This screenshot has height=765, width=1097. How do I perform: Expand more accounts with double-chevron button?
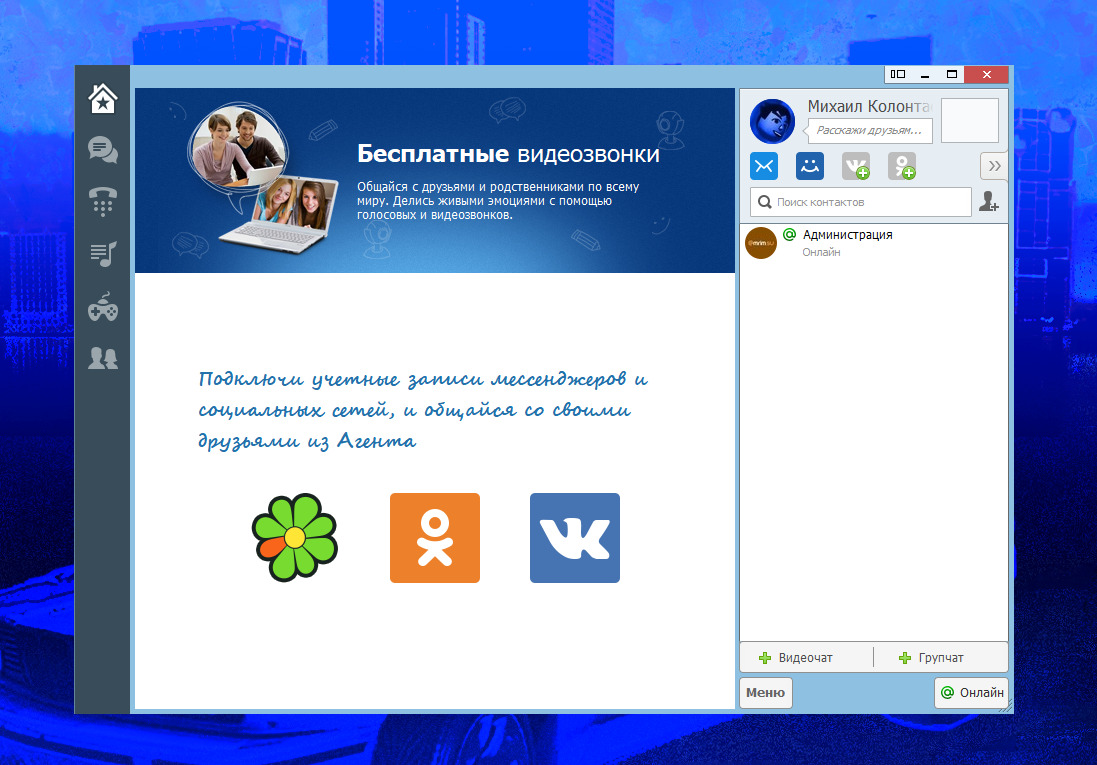[993, 166]
